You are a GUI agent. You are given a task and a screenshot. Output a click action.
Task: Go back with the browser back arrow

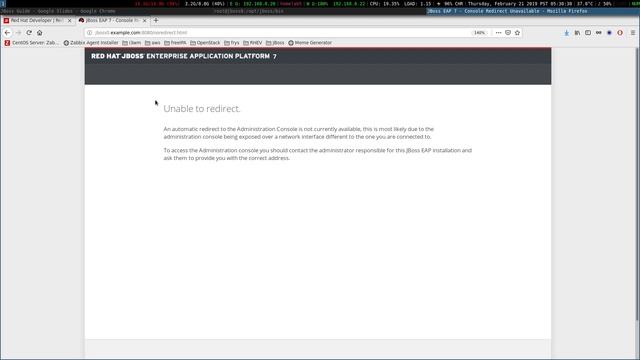point(7,33)
